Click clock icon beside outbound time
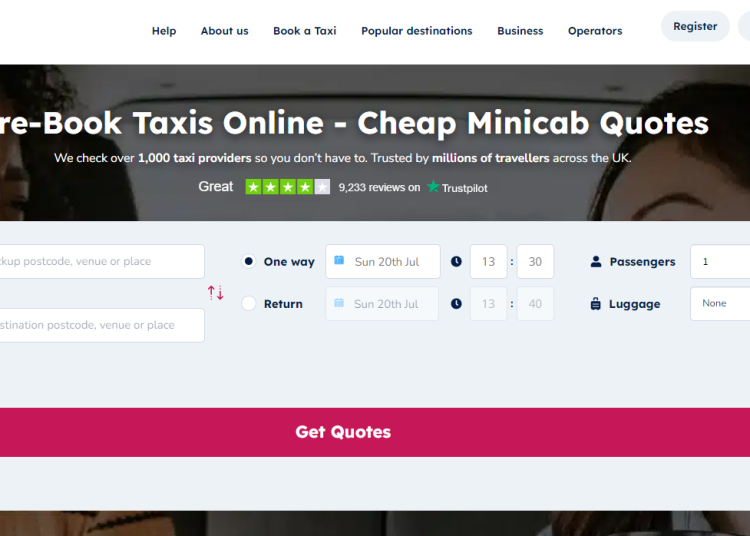Screen dimensions: 750x536 pos(456,262)
